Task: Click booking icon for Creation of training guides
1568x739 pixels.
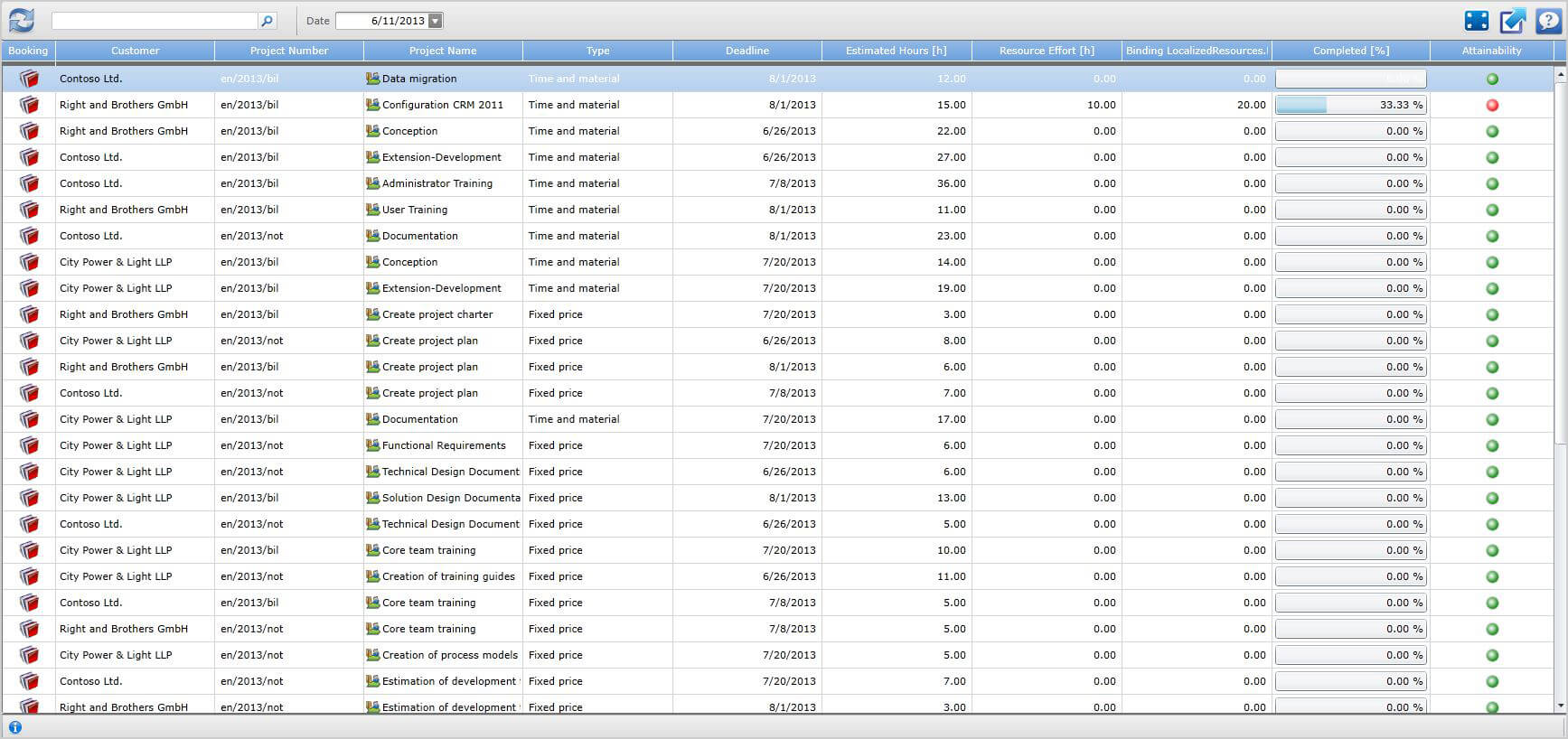Action: 29,576
